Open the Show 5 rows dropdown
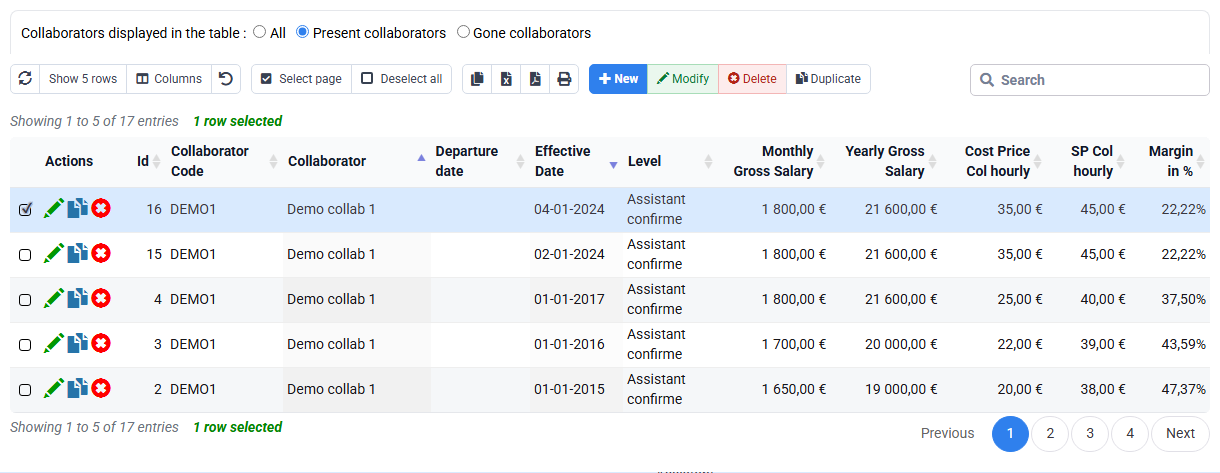This screenshot has height=473, width=1220. tap(83, 79)
